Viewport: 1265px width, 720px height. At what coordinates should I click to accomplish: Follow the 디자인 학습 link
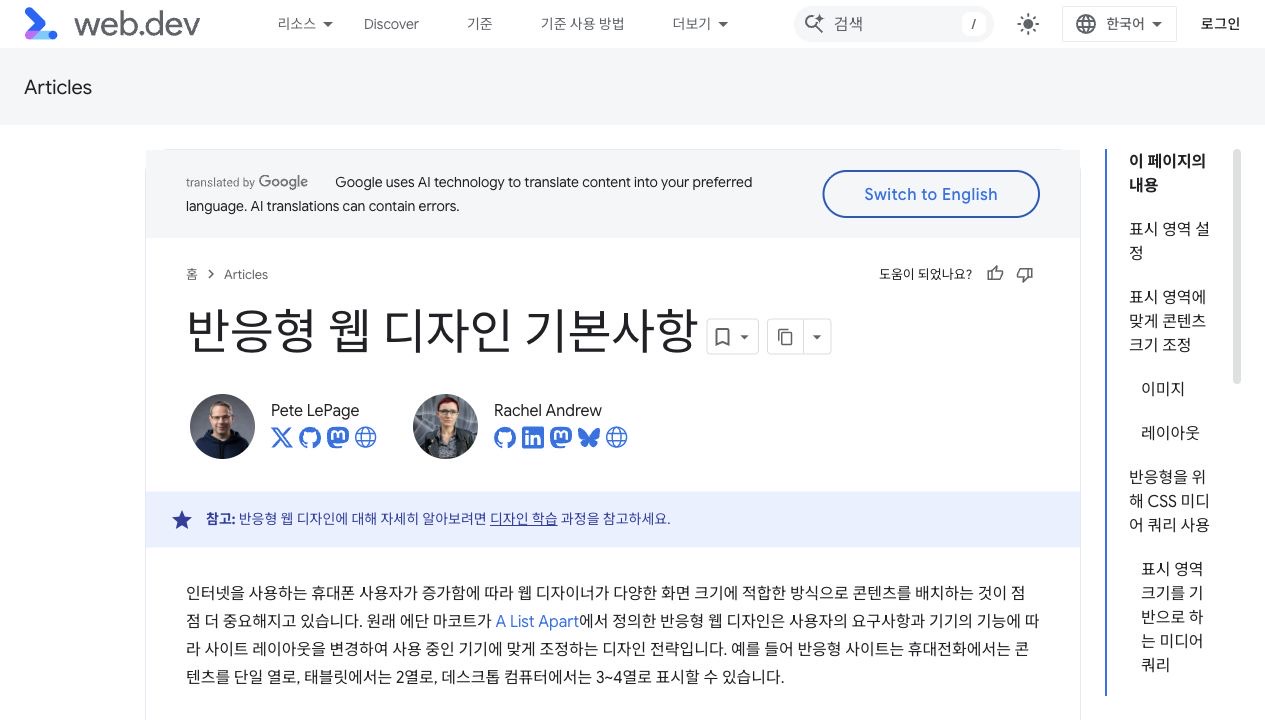coord(524,519)
